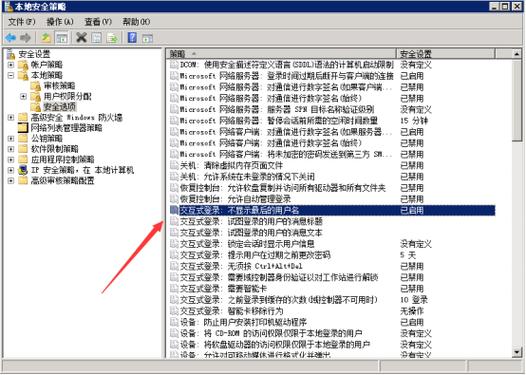Select policy 交互式登录: 提示用户在过期之前更改密码
This screenshot has height=375, width=526.
[x=255, y=255]
